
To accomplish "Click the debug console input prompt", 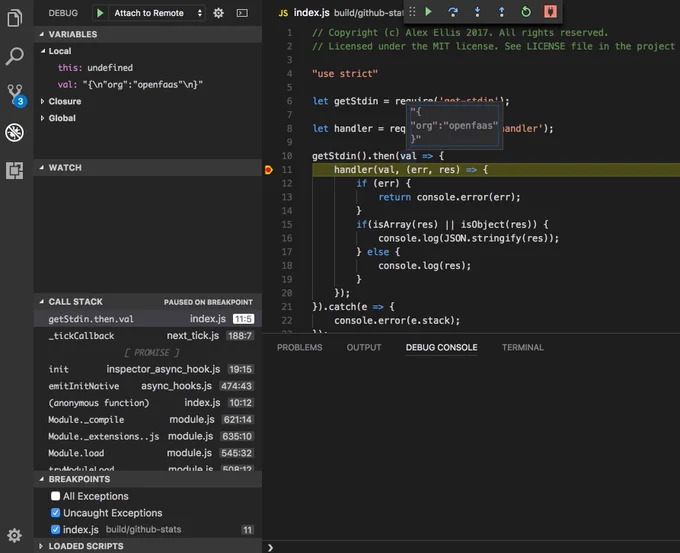I will [x=473, y=547].
